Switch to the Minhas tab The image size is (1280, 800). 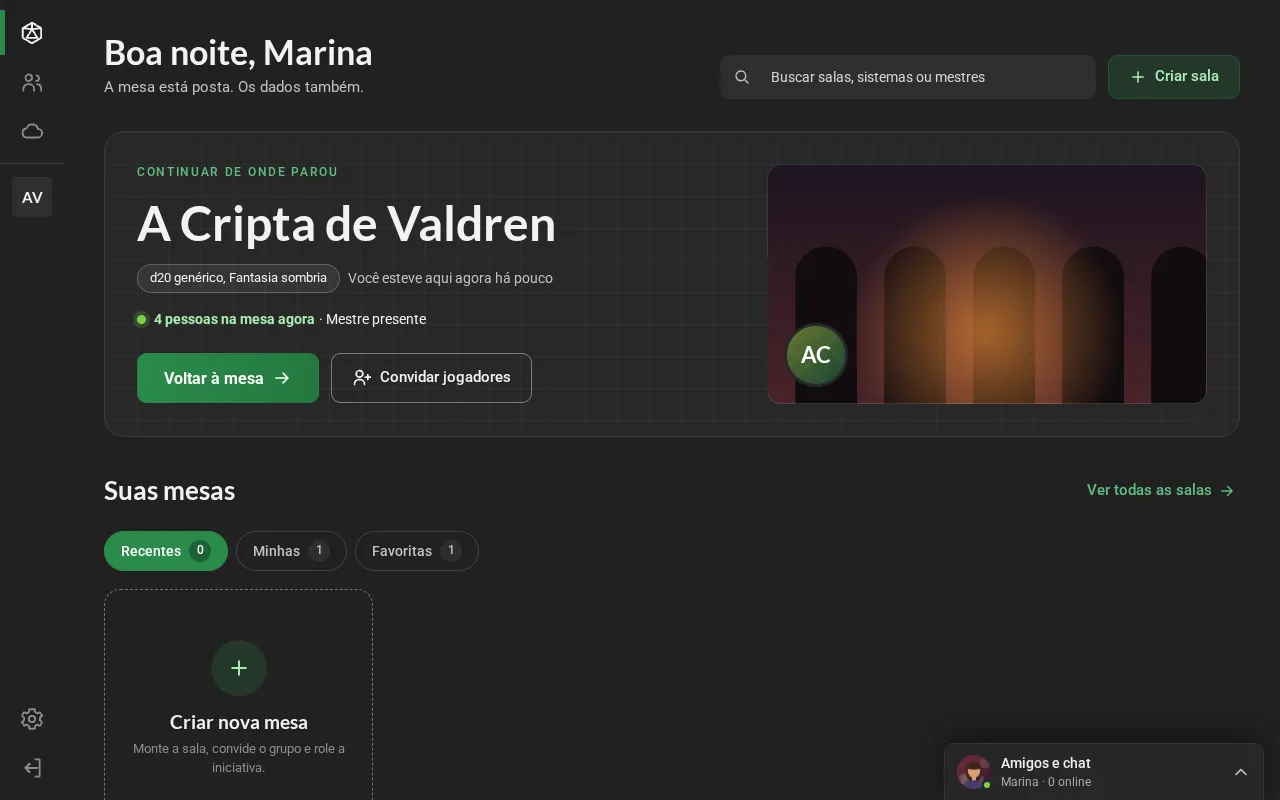[291, 551]
